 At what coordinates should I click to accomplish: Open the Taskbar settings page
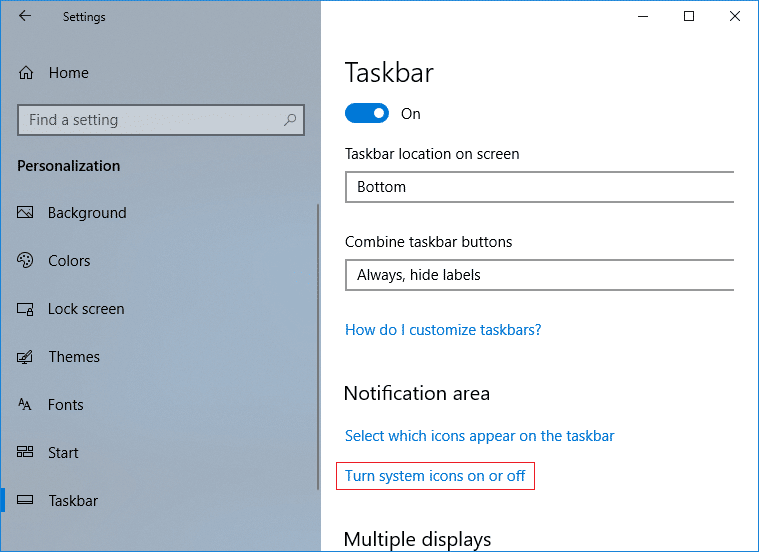click(x=73, y=501)
